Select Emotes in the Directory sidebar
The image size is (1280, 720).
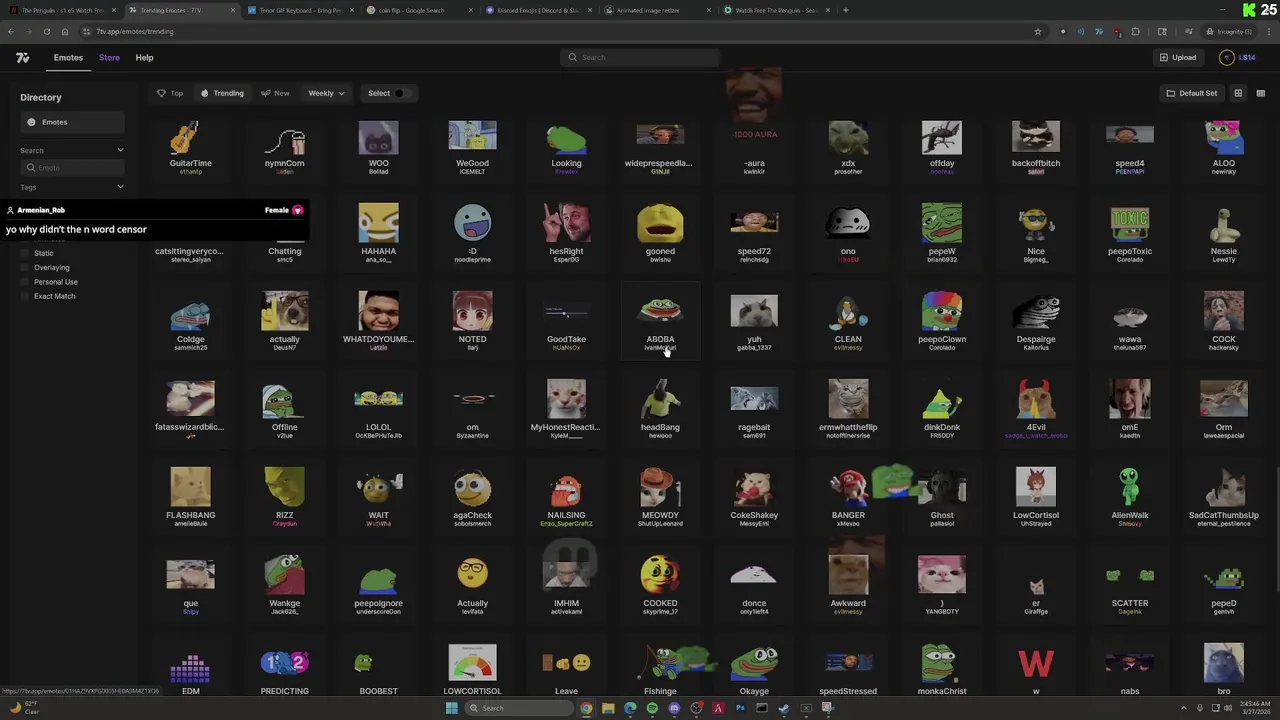[x=72, y=122]
